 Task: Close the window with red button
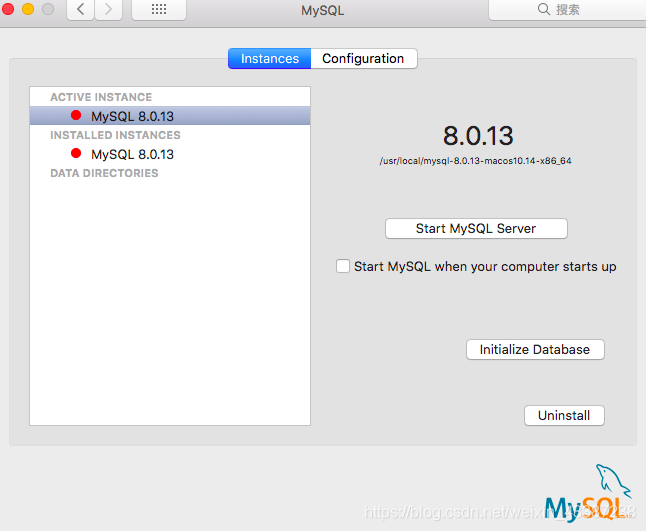point(8,9)
